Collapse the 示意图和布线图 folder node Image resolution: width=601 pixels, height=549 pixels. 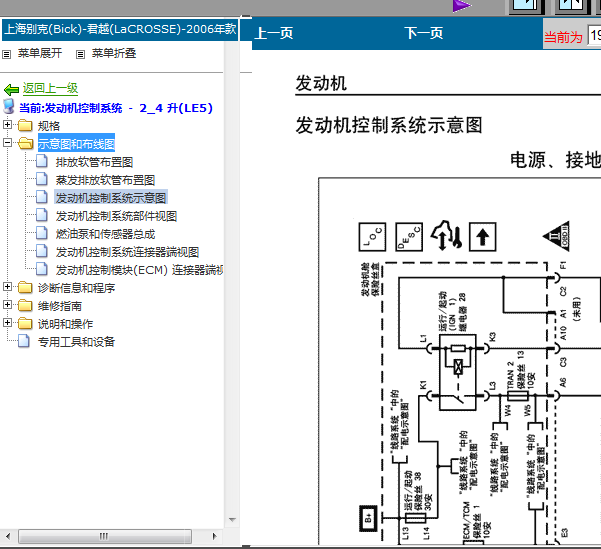pyautogui.click(x=7, y=143)
